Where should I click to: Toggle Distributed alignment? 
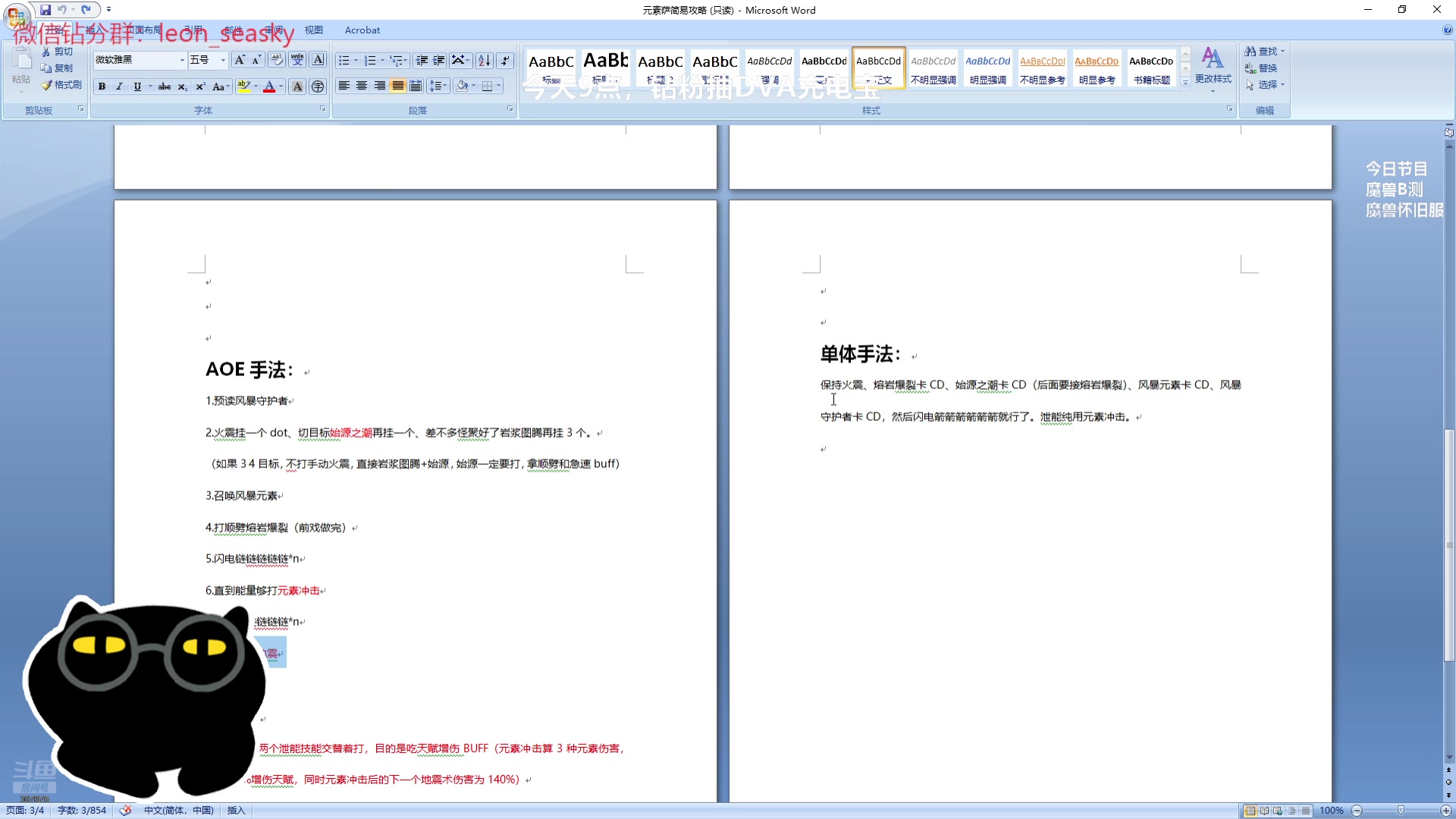pos(416,86)
